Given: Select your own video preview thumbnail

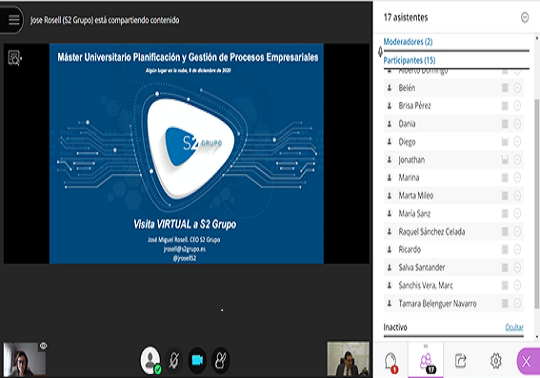Looking at the screenshot, I should (24, 359).
